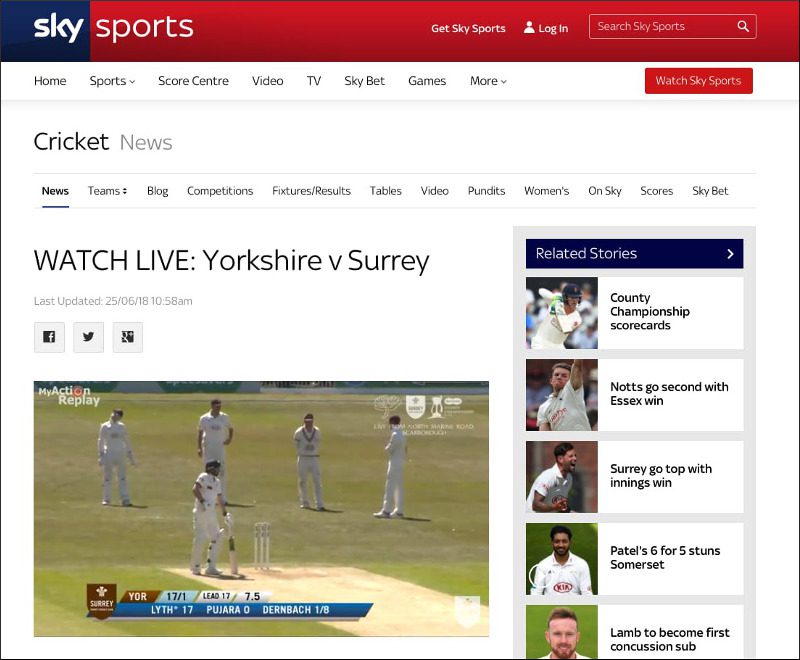The height and width of the screenshot is (660, 800).
Task: Switch to the Video tab in Cricket nav
Action: click(435, 191)
